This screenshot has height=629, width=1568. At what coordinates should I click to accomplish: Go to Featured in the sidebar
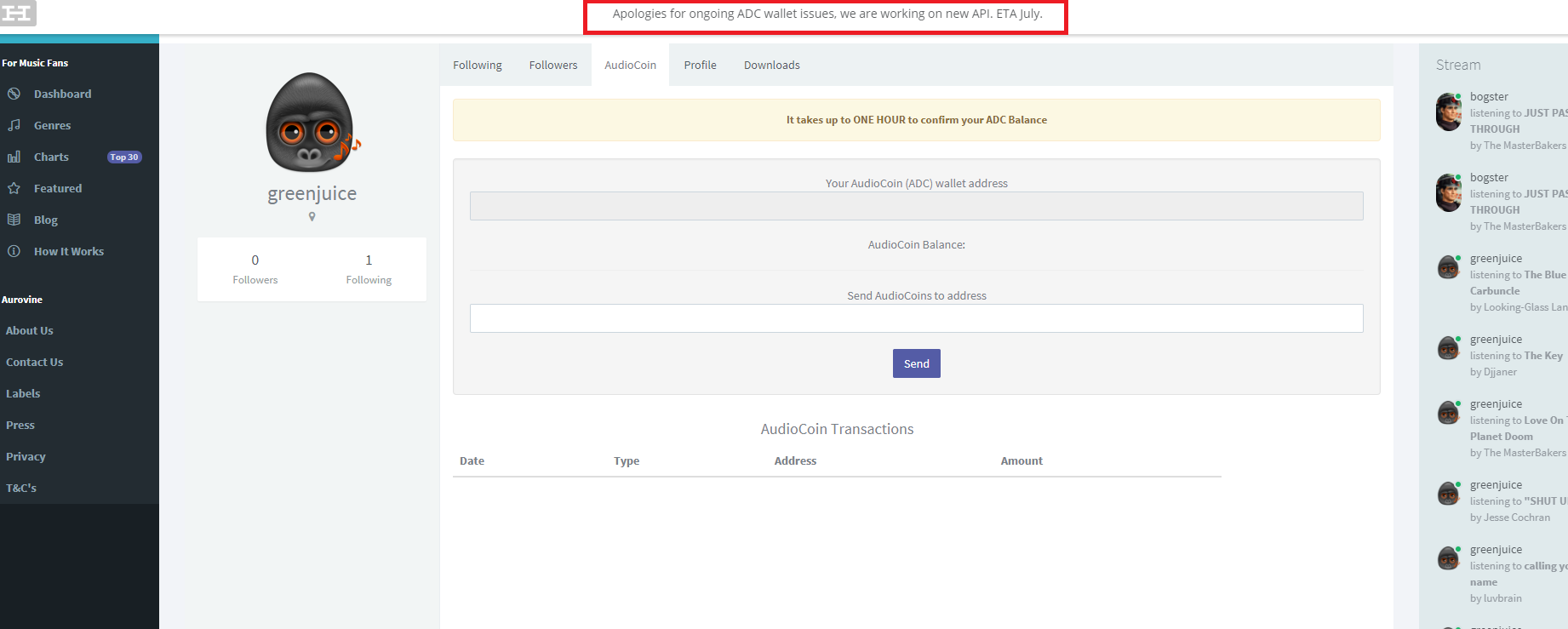(x=58, y=188)
